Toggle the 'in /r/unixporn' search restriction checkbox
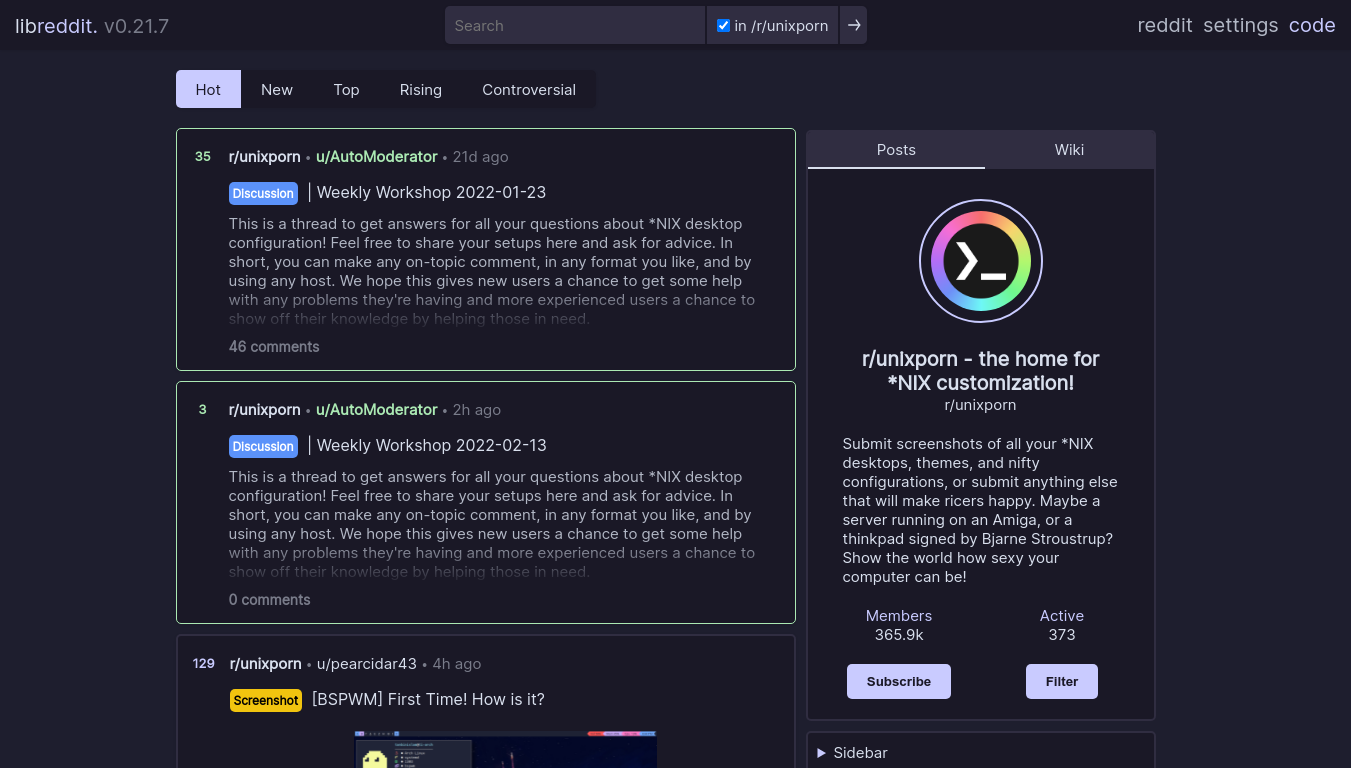The height and width of the screenshot is (768, 1351). pyautogui.click(x=723, y=26)
